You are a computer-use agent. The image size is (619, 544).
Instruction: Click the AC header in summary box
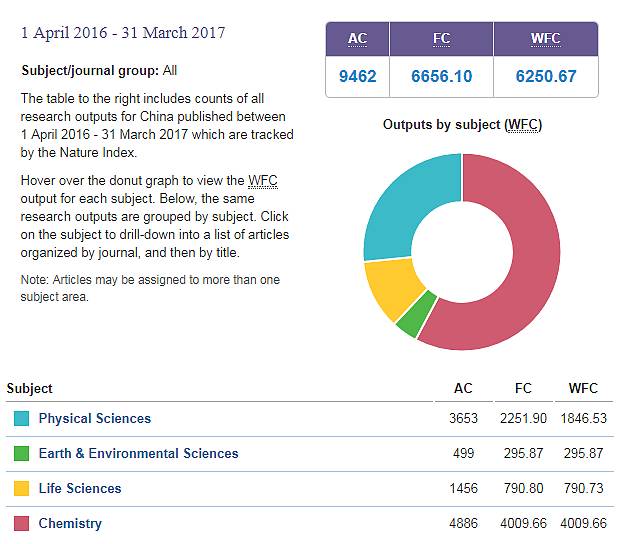(357, 40)
